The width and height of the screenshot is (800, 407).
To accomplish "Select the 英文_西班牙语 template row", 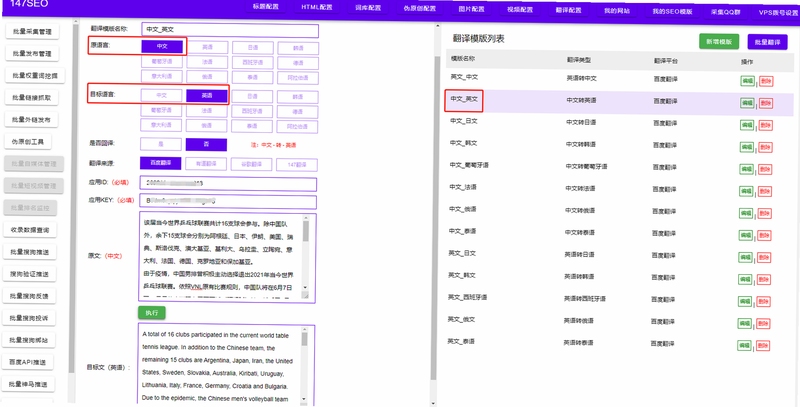I will [617, 298].
